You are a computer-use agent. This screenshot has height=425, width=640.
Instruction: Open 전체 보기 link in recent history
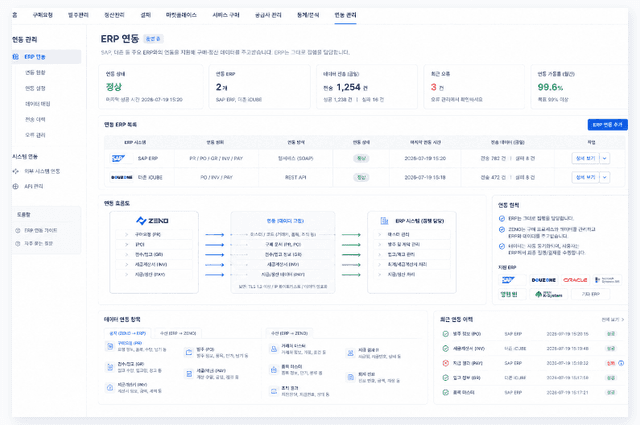(x=613, y=320)
